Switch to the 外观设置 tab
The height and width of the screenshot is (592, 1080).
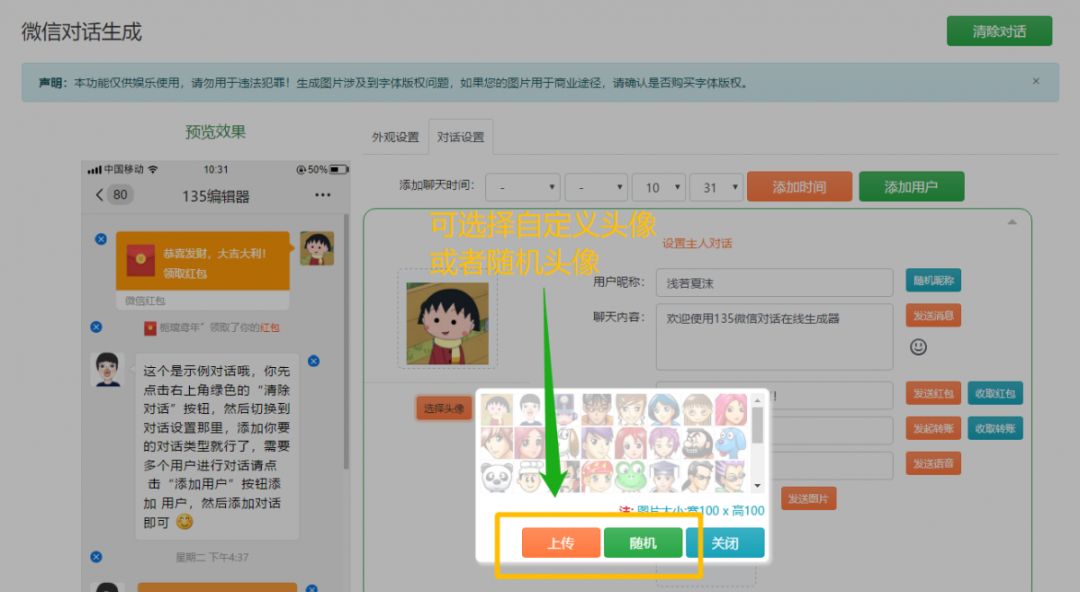[x=395, y=136]
